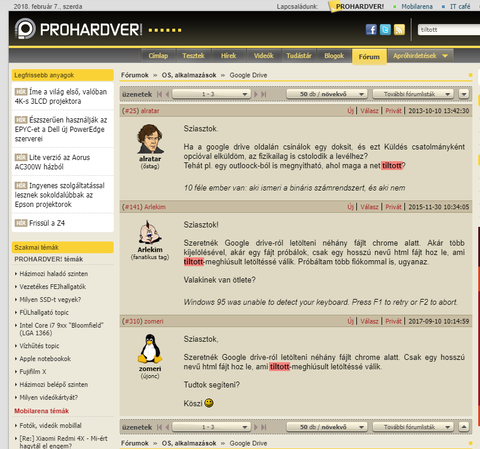Open the Facebook page icon
The width and height of the screenshot is (480, 449).
pyautogui.click(x=371, y=30)
